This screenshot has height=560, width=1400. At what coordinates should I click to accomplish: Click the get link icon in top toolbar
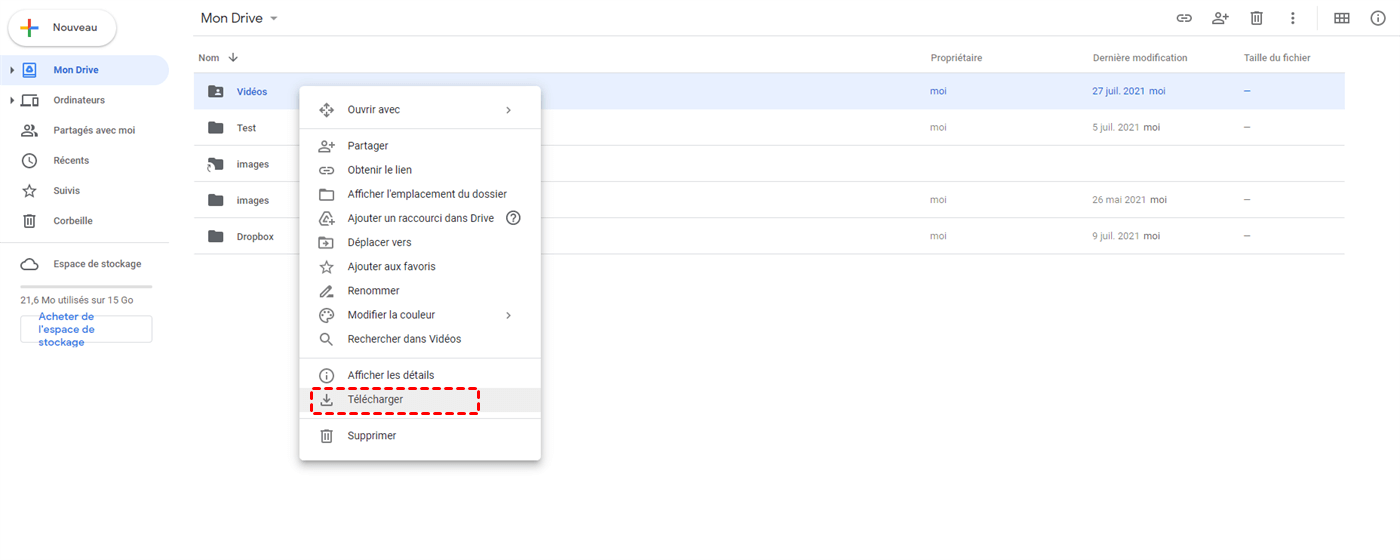click(1184, 18)
